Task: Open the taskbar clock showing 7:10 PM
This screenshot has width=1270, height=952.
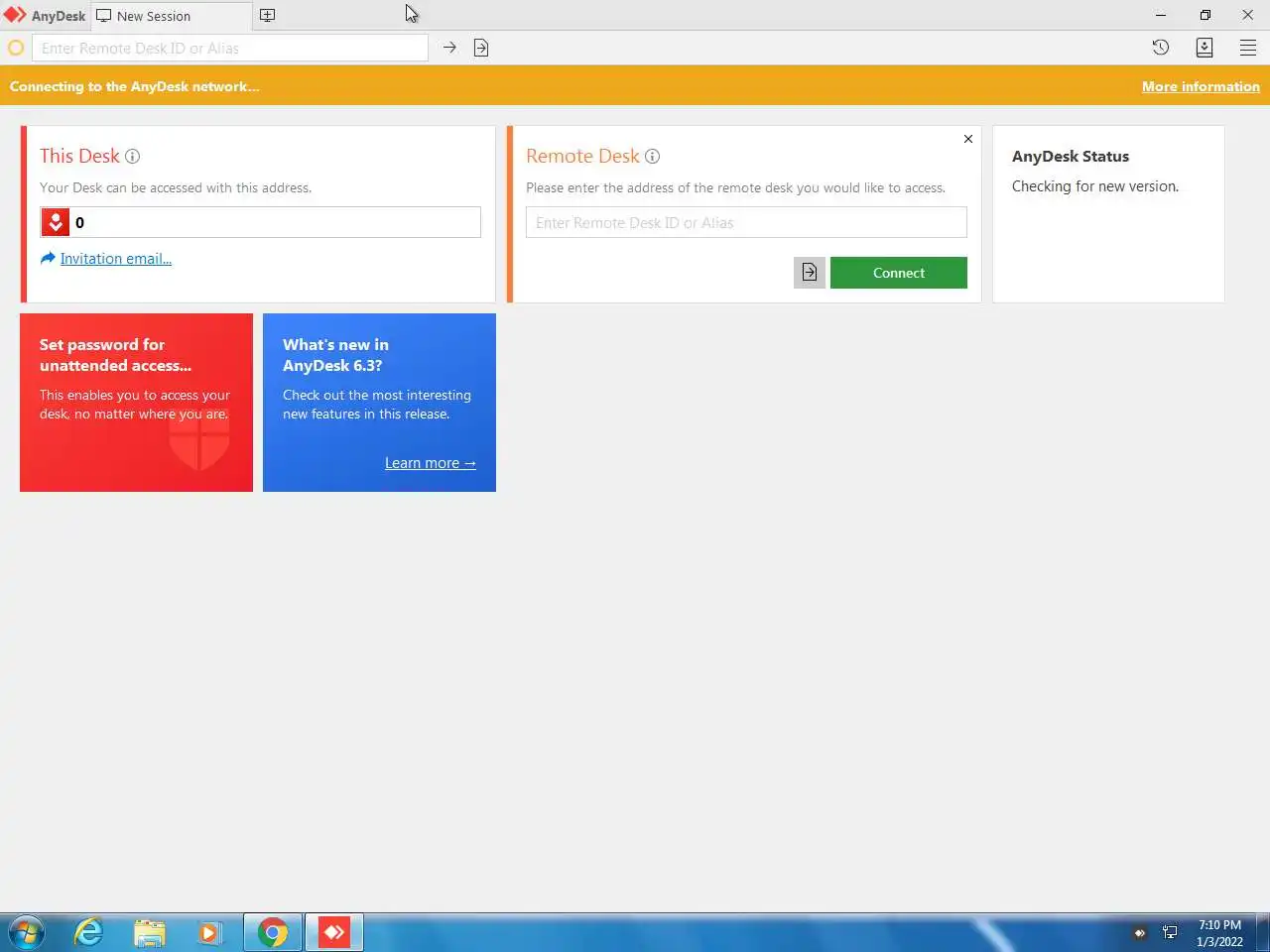Action: click(x=1219, y=933)
